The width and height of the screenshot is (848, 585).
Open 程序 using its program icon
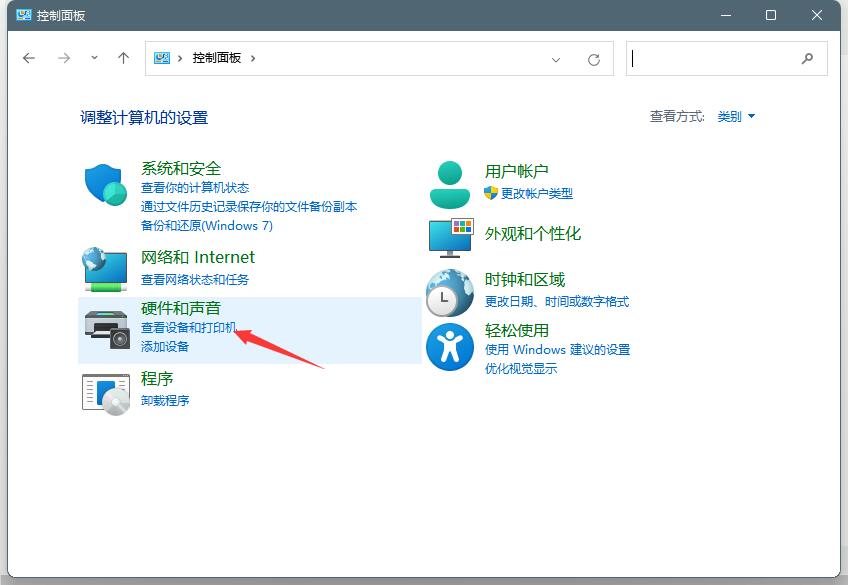coord(104,392)
